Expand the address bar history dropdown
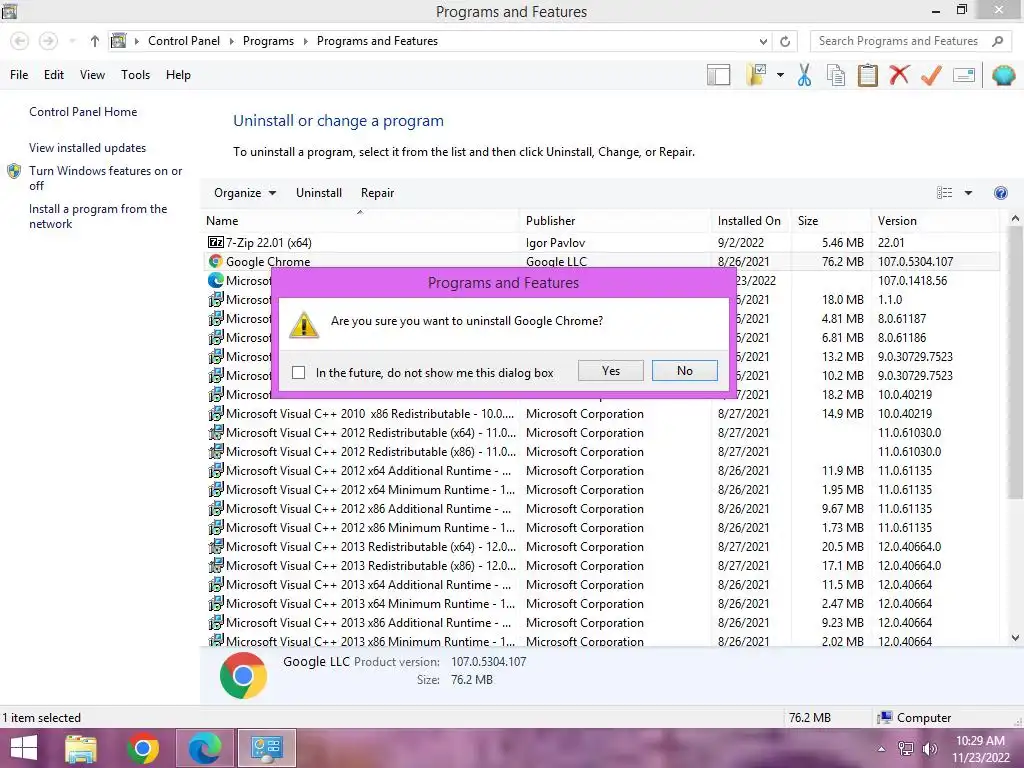1024x768 pixels. pyautogui.click(x=763, y=41)
